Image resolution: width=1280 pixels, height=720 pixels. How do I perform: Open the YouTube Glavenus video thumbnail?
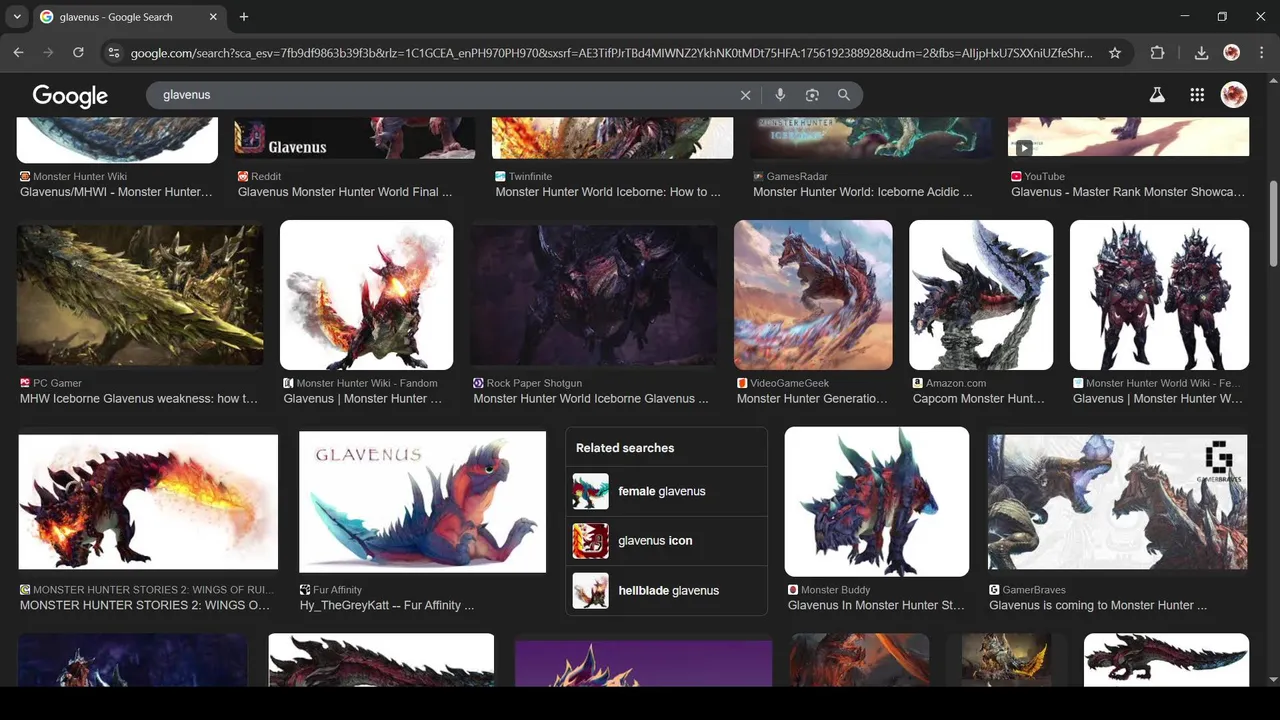tap(1128, 136)
